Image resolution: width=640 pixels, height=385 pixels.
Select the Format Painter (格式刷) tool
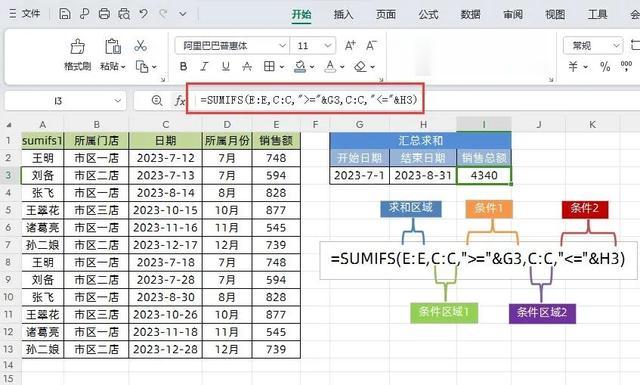(78, 54)
